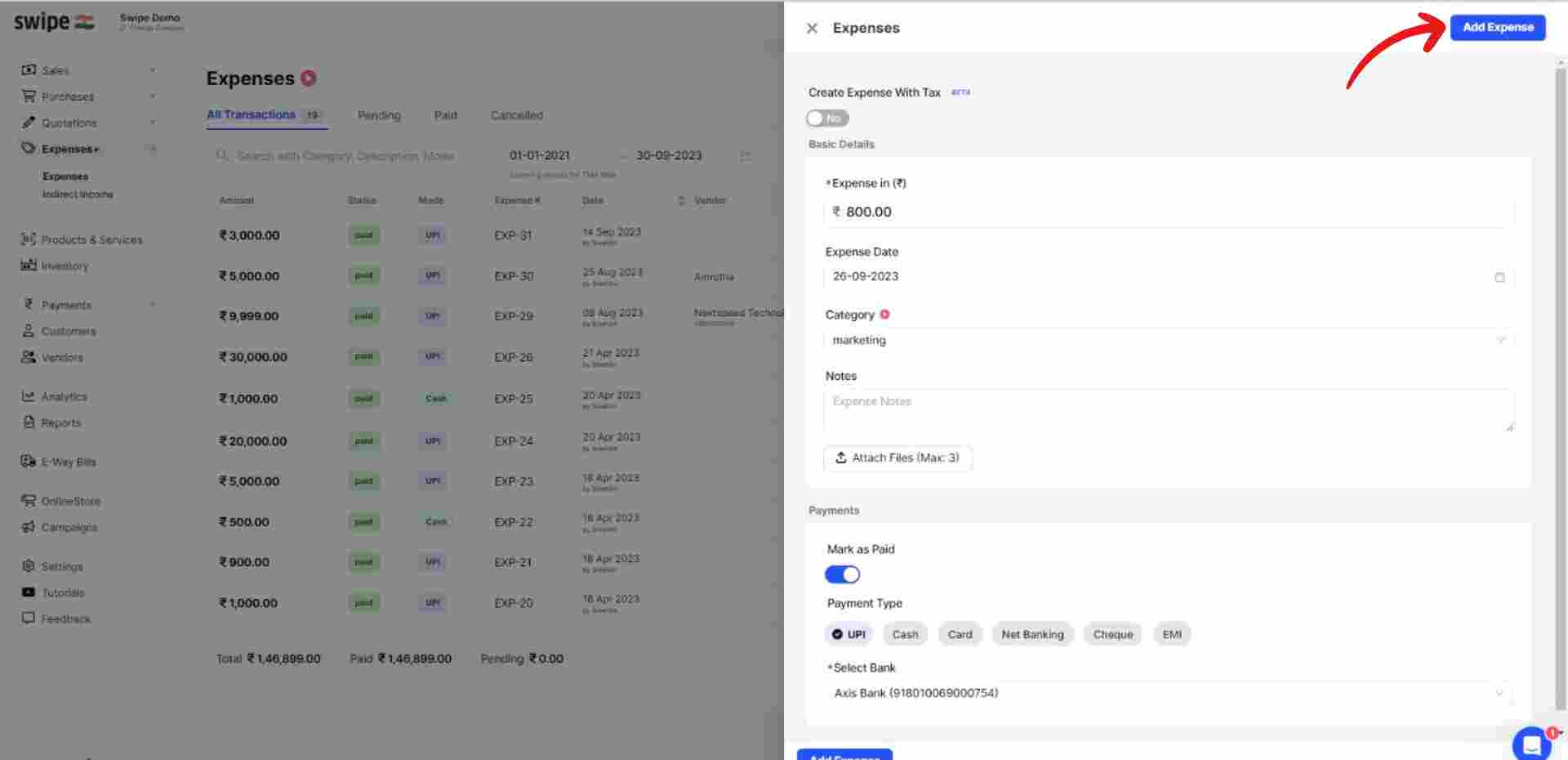Click the E-Way Bills truck icon
The image size is (1568, 760).
[x=29, y=462]
